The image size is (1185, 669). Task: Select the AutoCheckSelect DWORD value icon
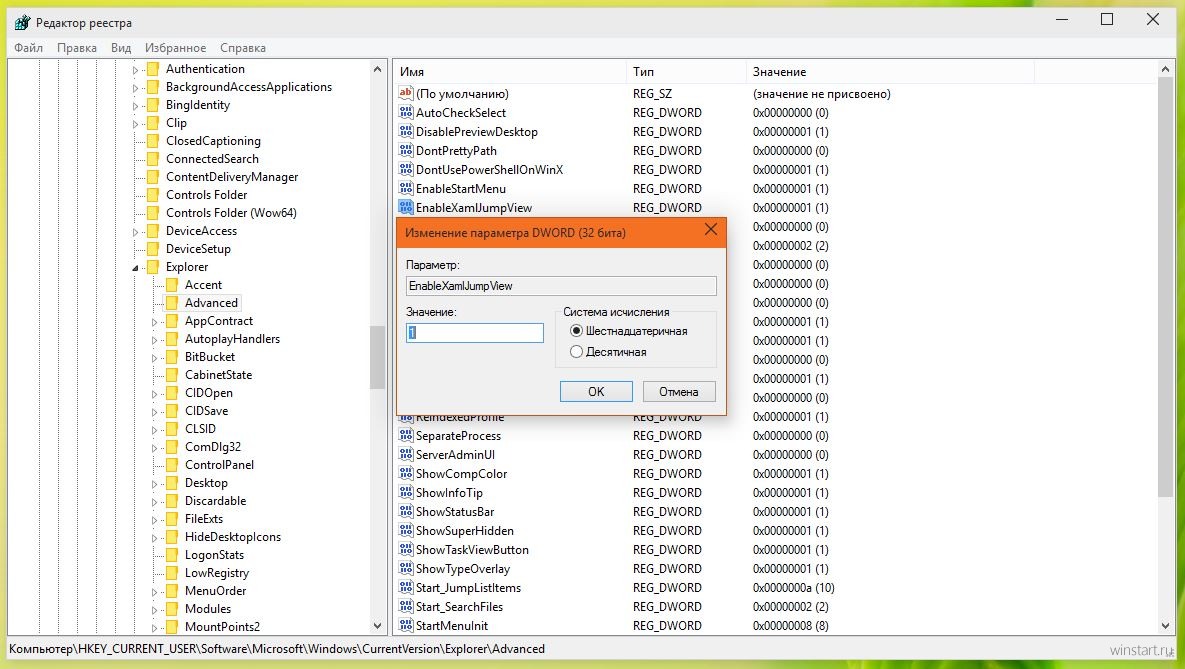pyautogui.click(x=406, y=113)
